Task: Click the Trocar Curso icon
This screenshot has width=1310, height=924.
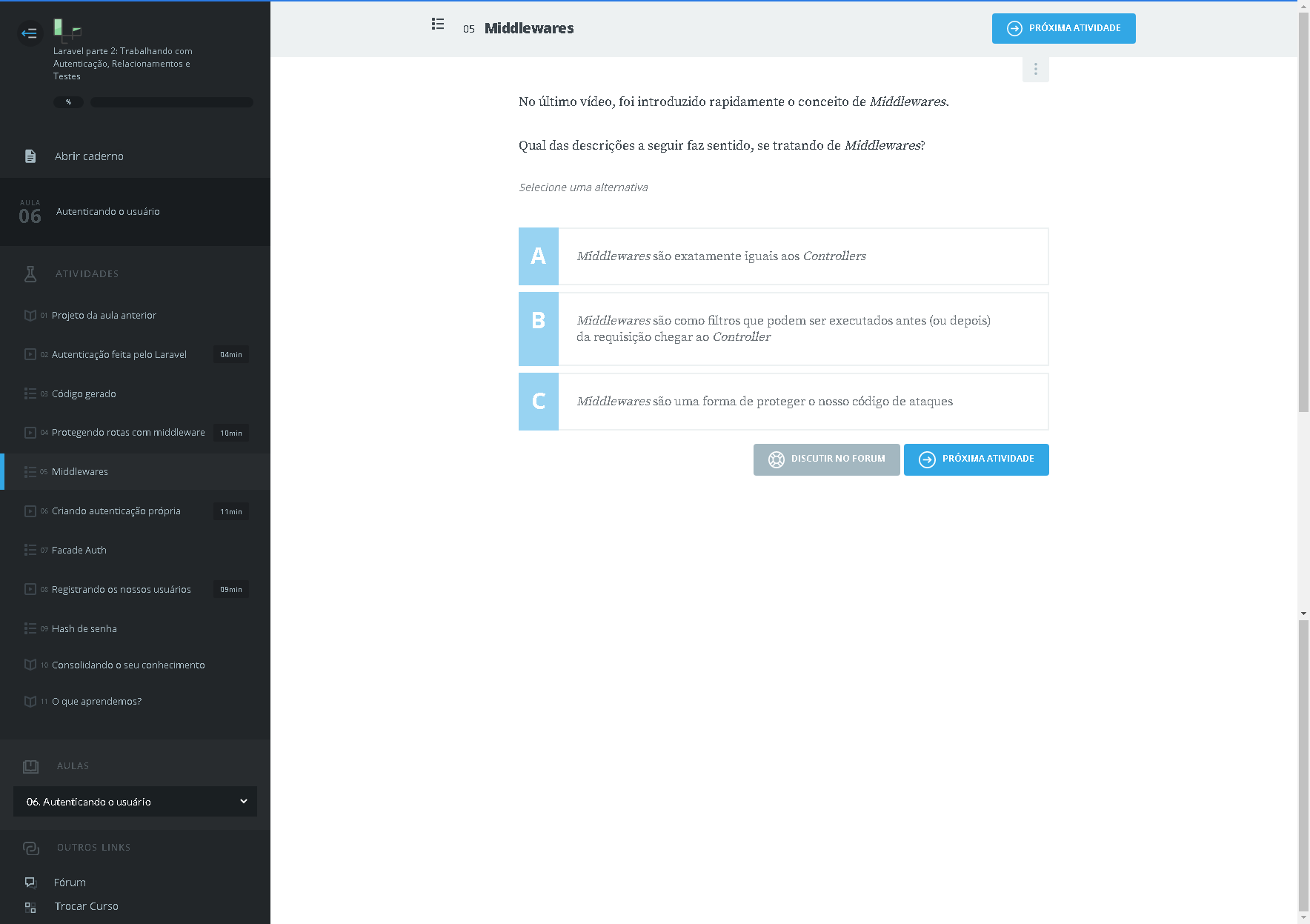Action: click(30, 907)
